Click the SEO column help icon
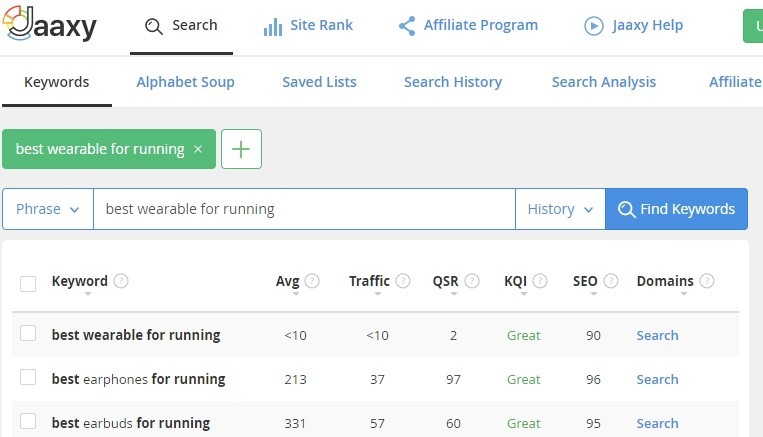This screenshot has width=763, height=437. 611,281
